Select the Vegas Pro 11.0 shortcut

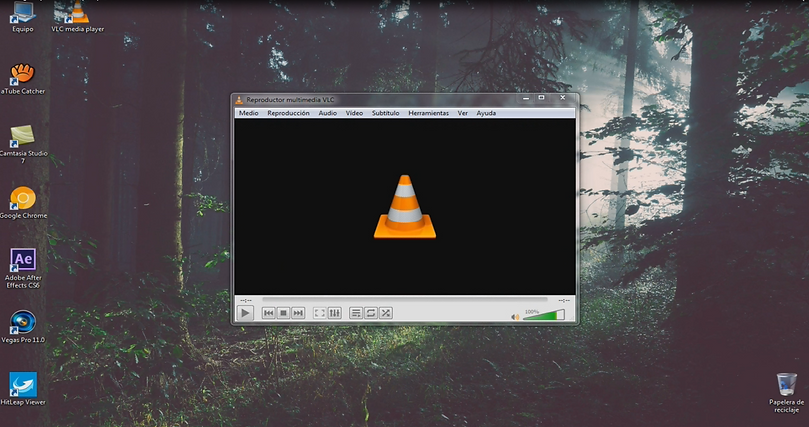23,327
